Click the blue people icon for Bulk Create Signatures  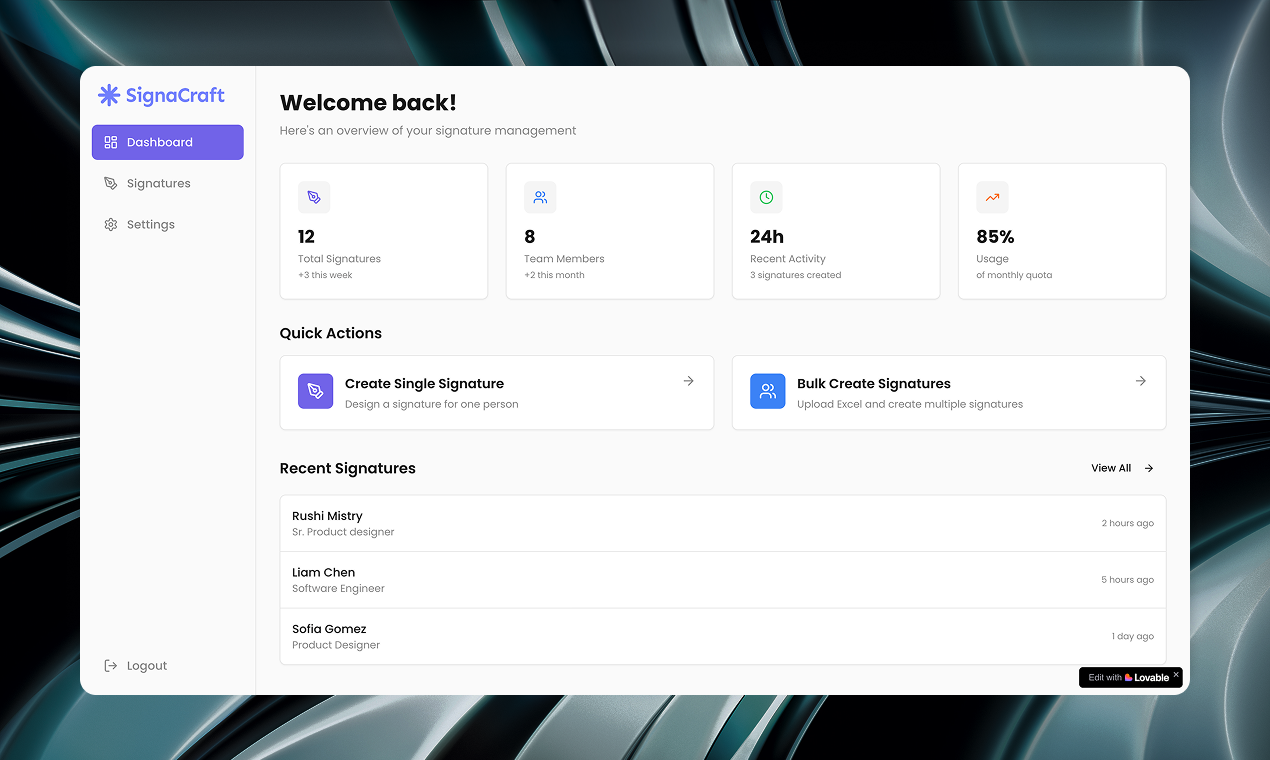pos(767,391)
